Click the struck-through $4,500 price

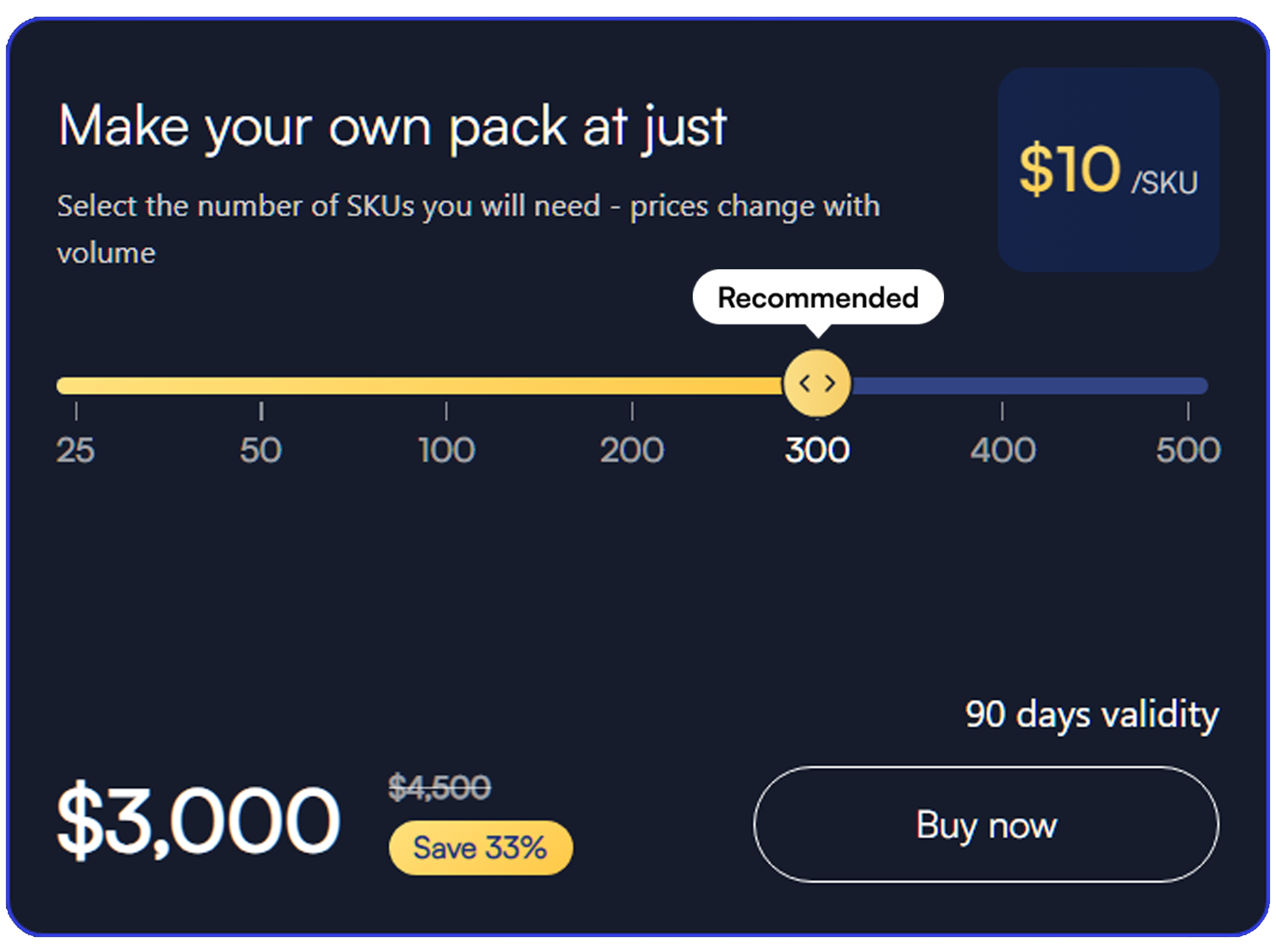click(x=440, y=787)
